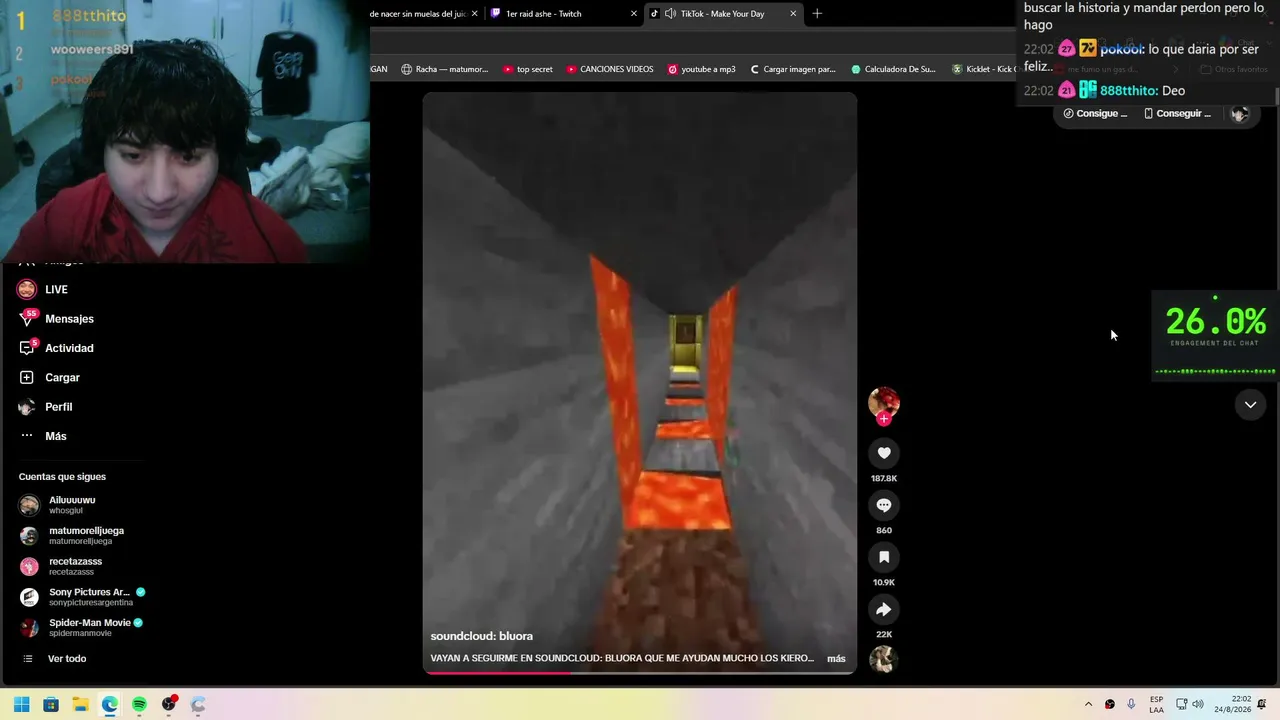Screen dimensions: 1280x720
Task: Open File Explorer from taskbar
Action: point(80,704)
